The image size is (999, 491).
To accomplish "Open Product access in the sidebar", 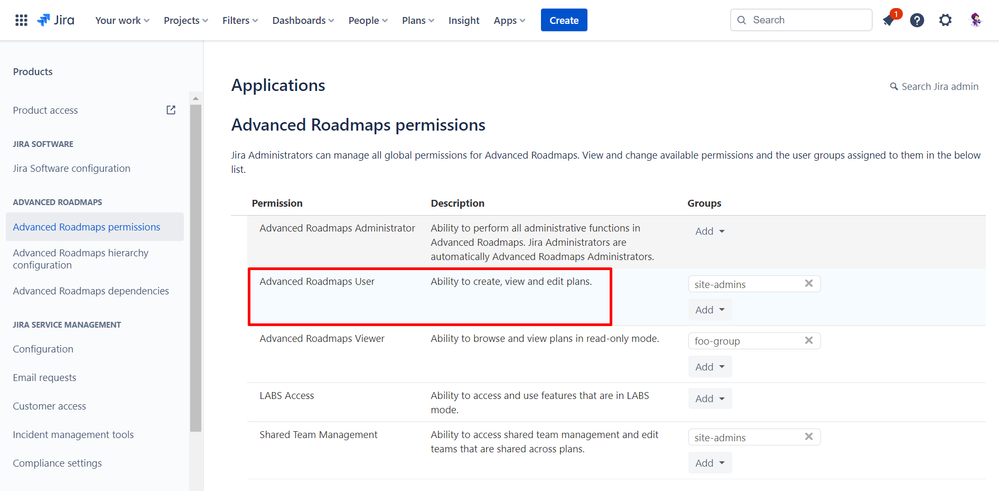I will 45,110.
